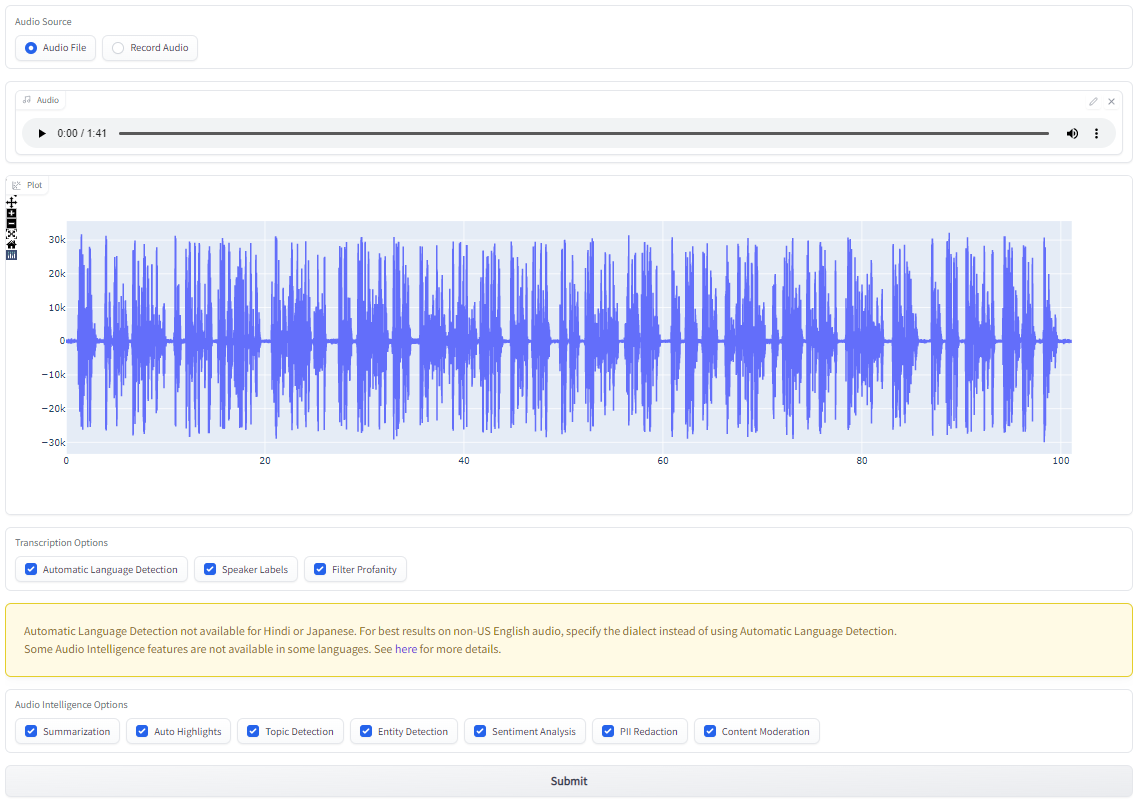
Task: Toggle the Filter Profanity checkbox
Action: click(355, 569)
